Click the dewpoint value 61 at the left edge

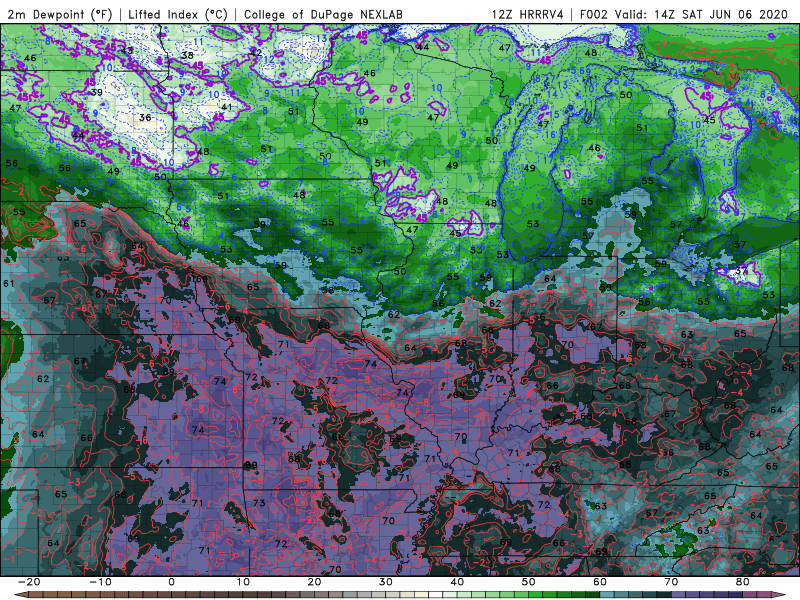coord(9,283)
